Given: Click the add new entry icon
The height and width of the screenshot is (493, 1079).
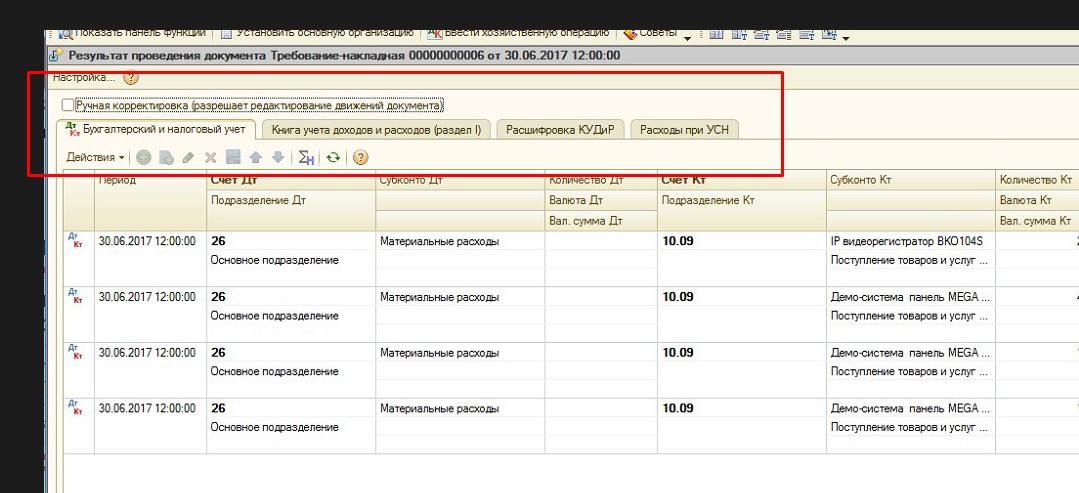Looking at the screenshot, I should 144,157.
